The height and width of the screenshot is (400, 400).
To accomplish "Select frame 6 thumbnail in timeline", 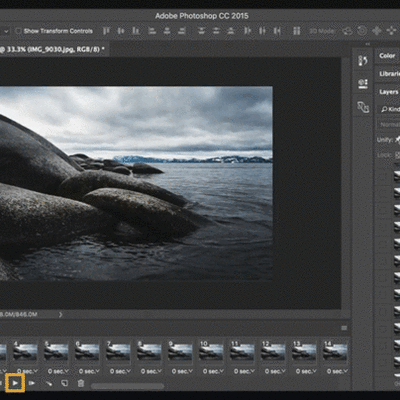I will click(x=87, y=352).
